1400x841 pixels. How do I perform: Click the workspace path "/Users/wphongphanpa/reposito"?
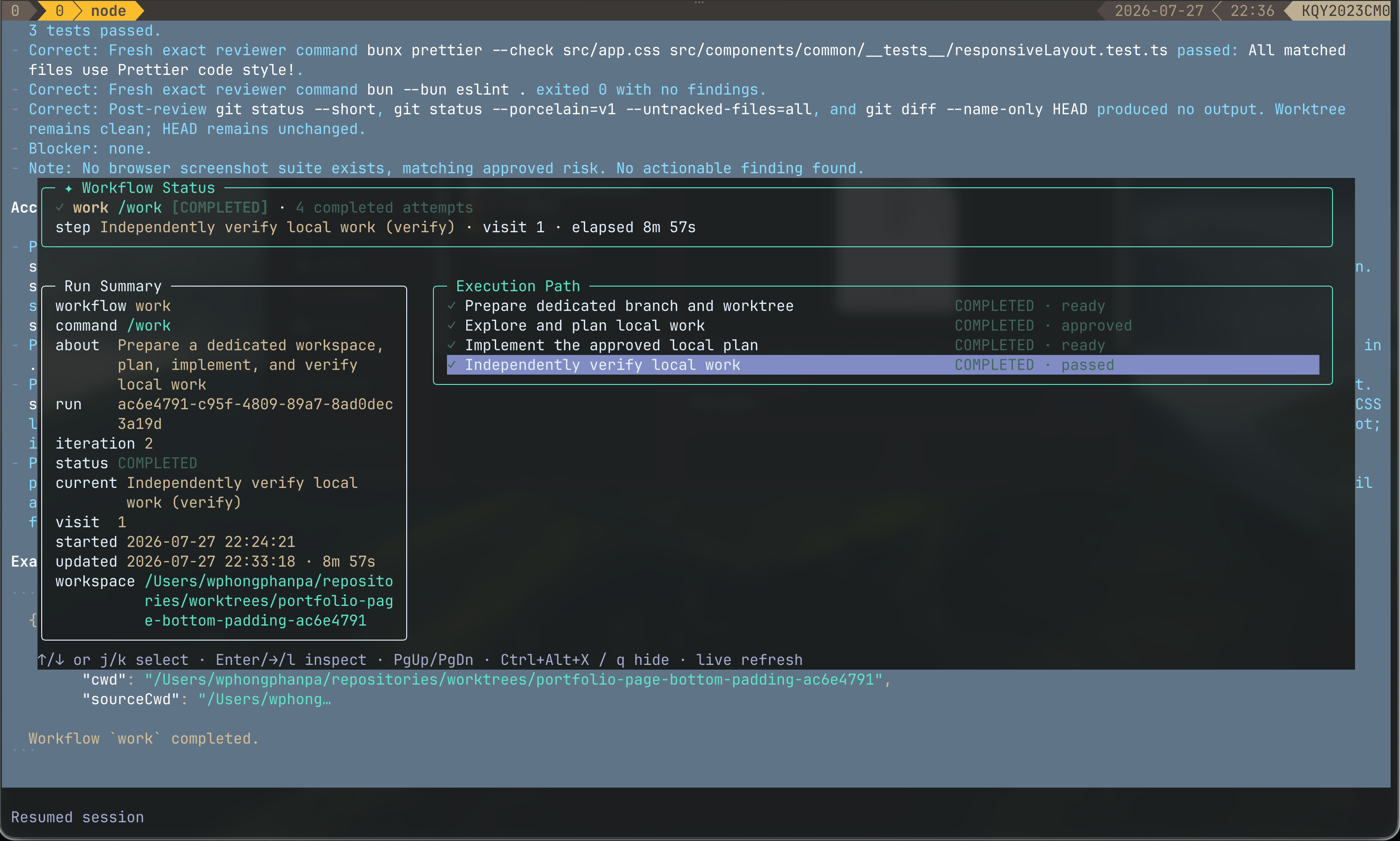[x=269, y=582]
